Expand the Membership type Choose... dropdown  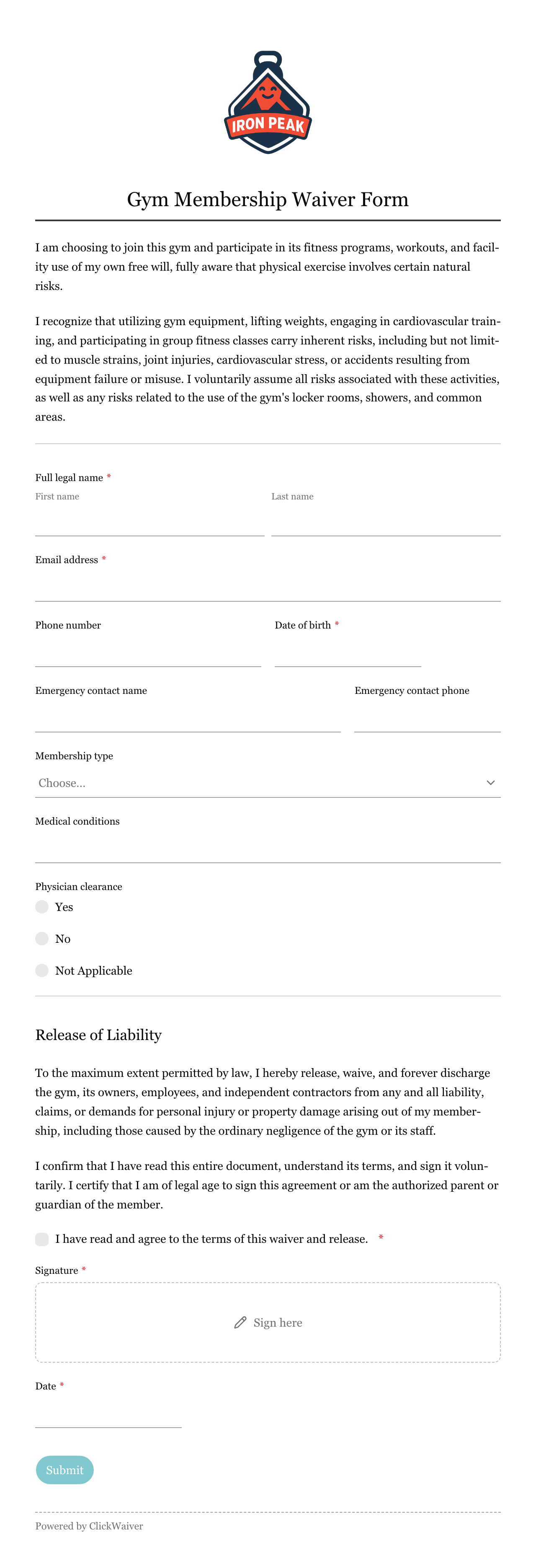pyautogui.click(x=268, y=783)
